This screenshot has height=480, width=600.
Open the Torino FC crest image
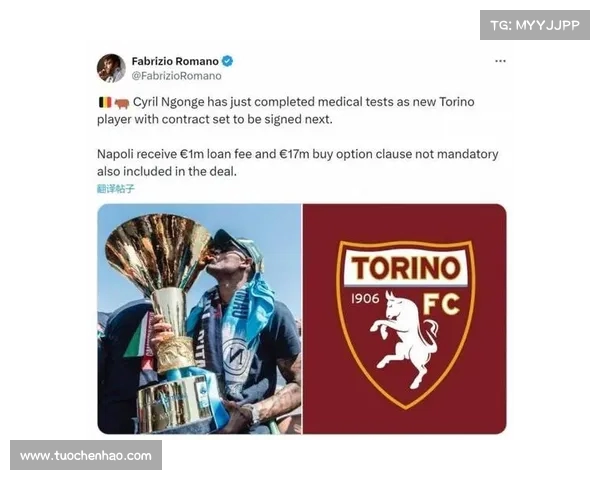coord(405,319)
